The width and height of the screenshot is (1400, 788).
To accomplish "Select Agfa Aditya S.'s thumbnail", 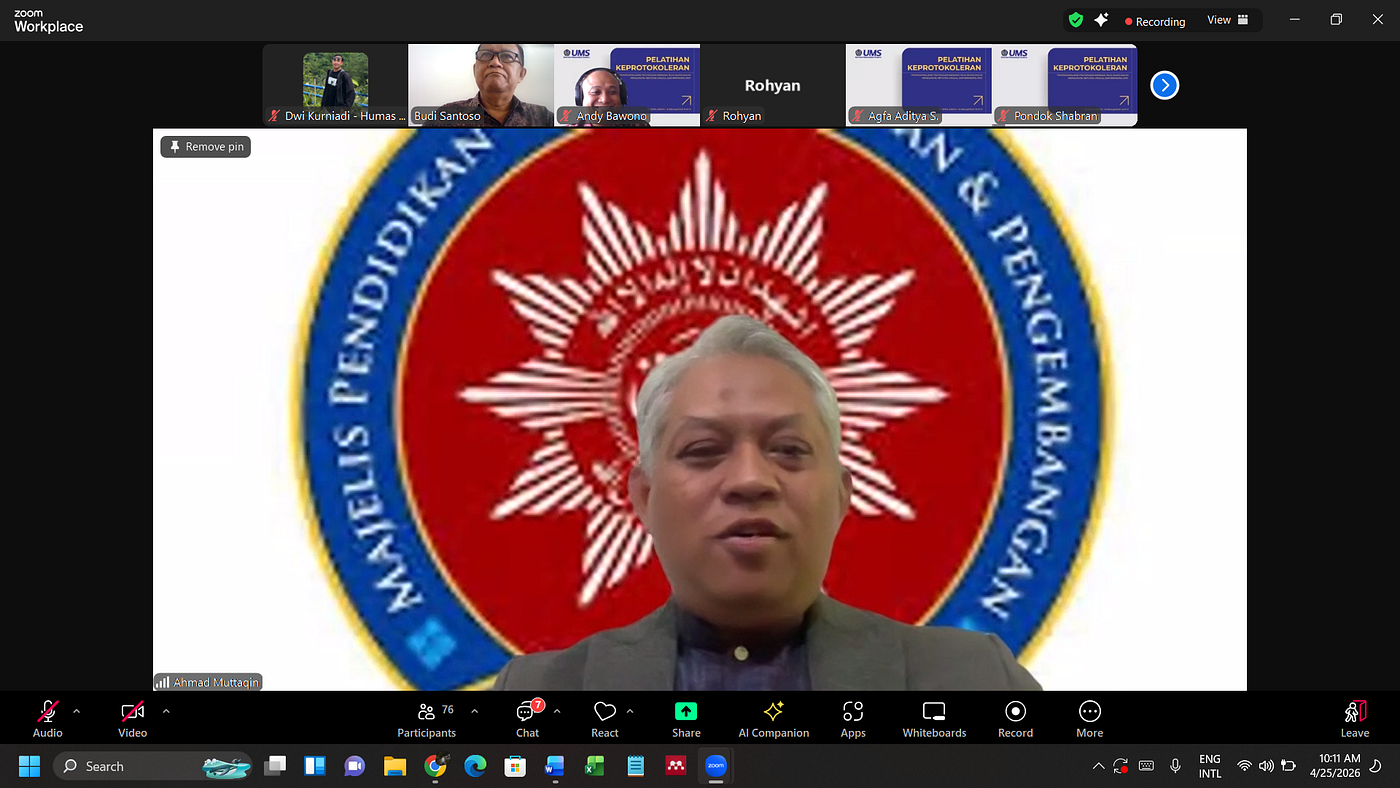I will (919, 85).
